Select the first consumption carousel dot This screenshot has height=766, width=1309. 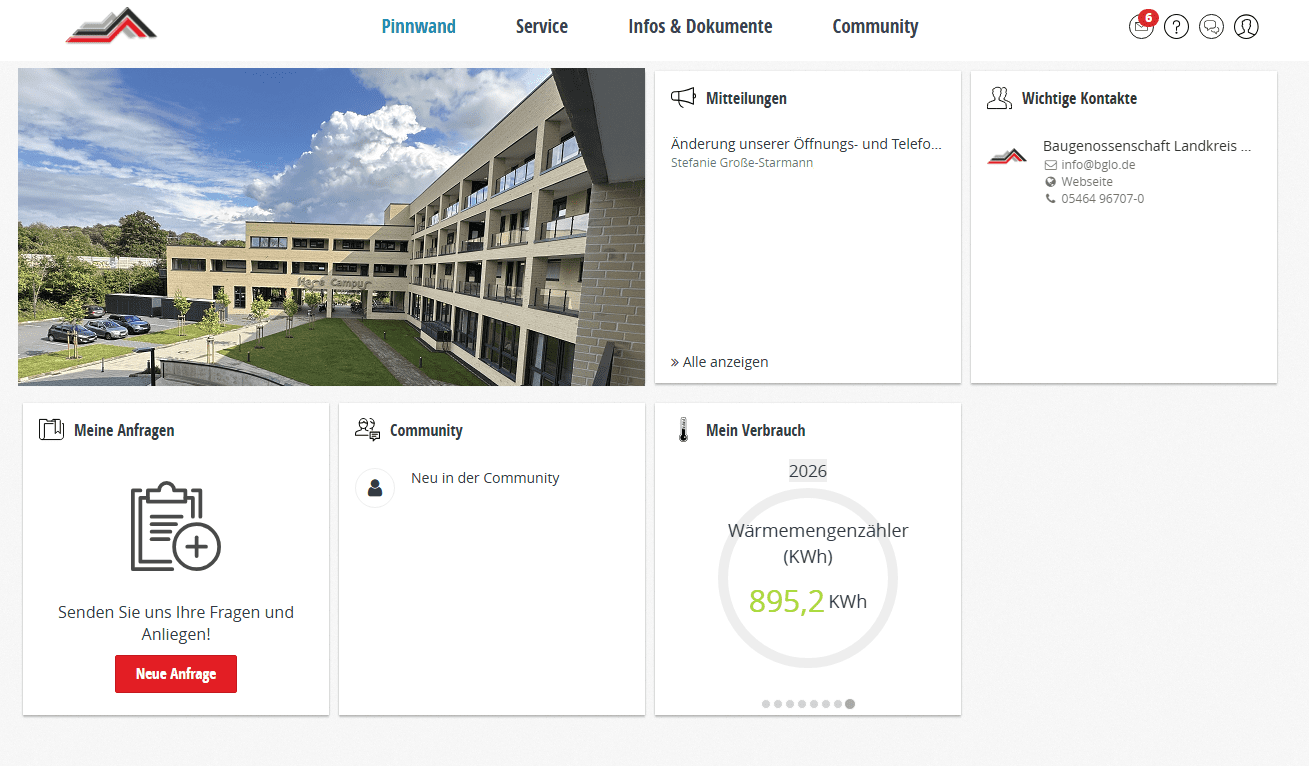point(766,704)
